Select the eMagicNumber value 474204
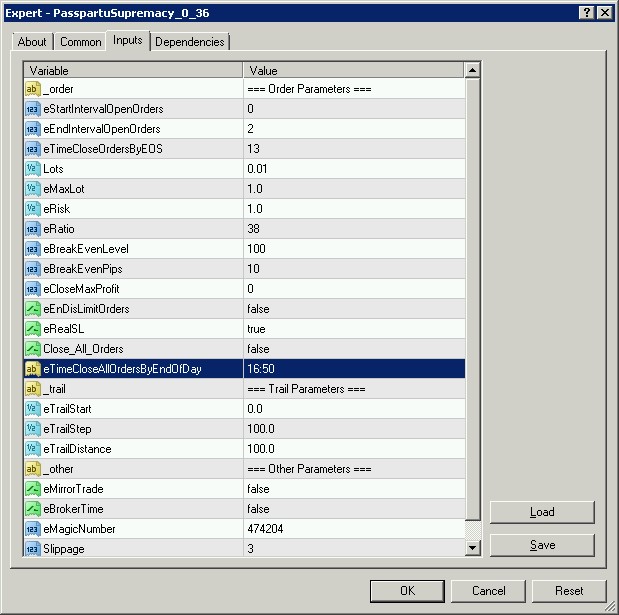The height and width of the screenshot is (615, 619). [354, 529]
